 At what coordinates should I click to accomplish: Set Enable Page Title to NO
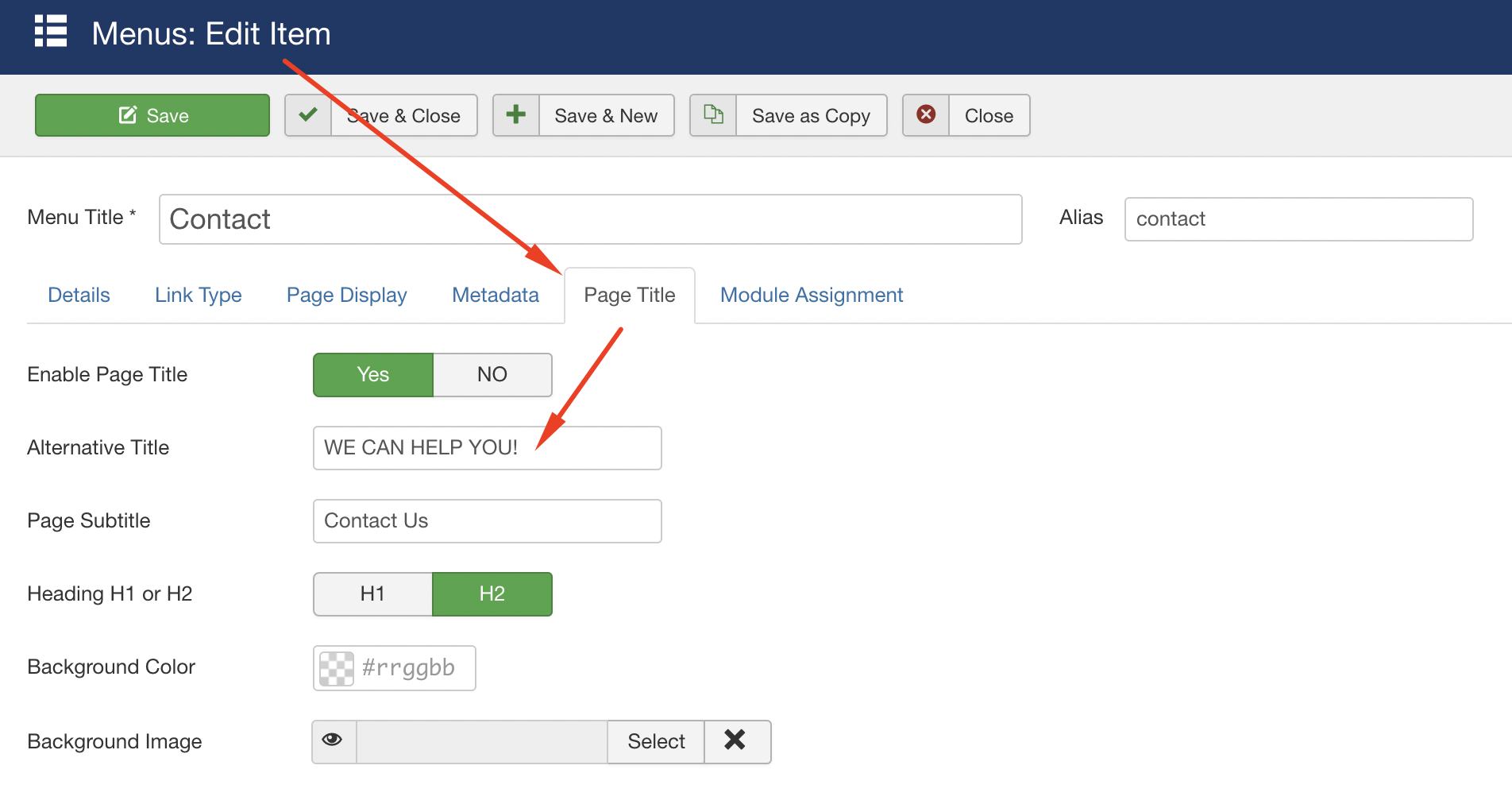point(492,375)
